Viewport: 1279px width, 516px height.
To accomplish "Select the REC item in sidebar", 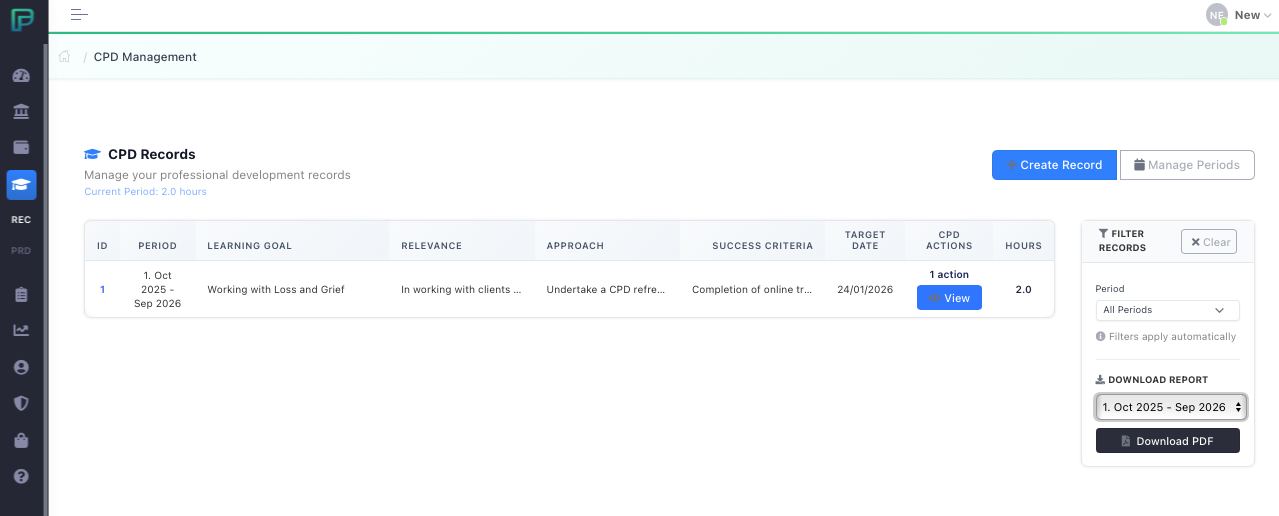I will coord(21,220).
